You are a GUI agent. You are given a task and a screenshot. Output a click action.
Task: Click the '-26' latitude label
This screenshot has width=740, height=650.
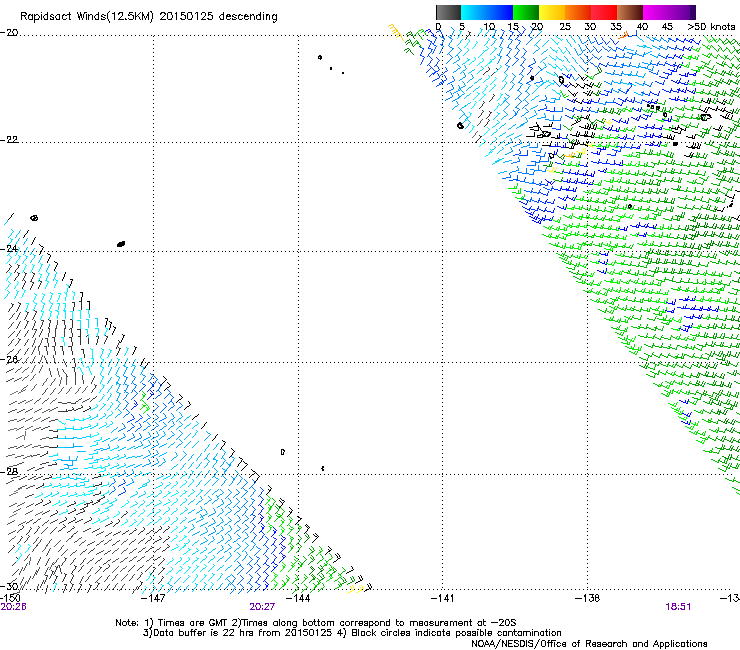[9, 359]
